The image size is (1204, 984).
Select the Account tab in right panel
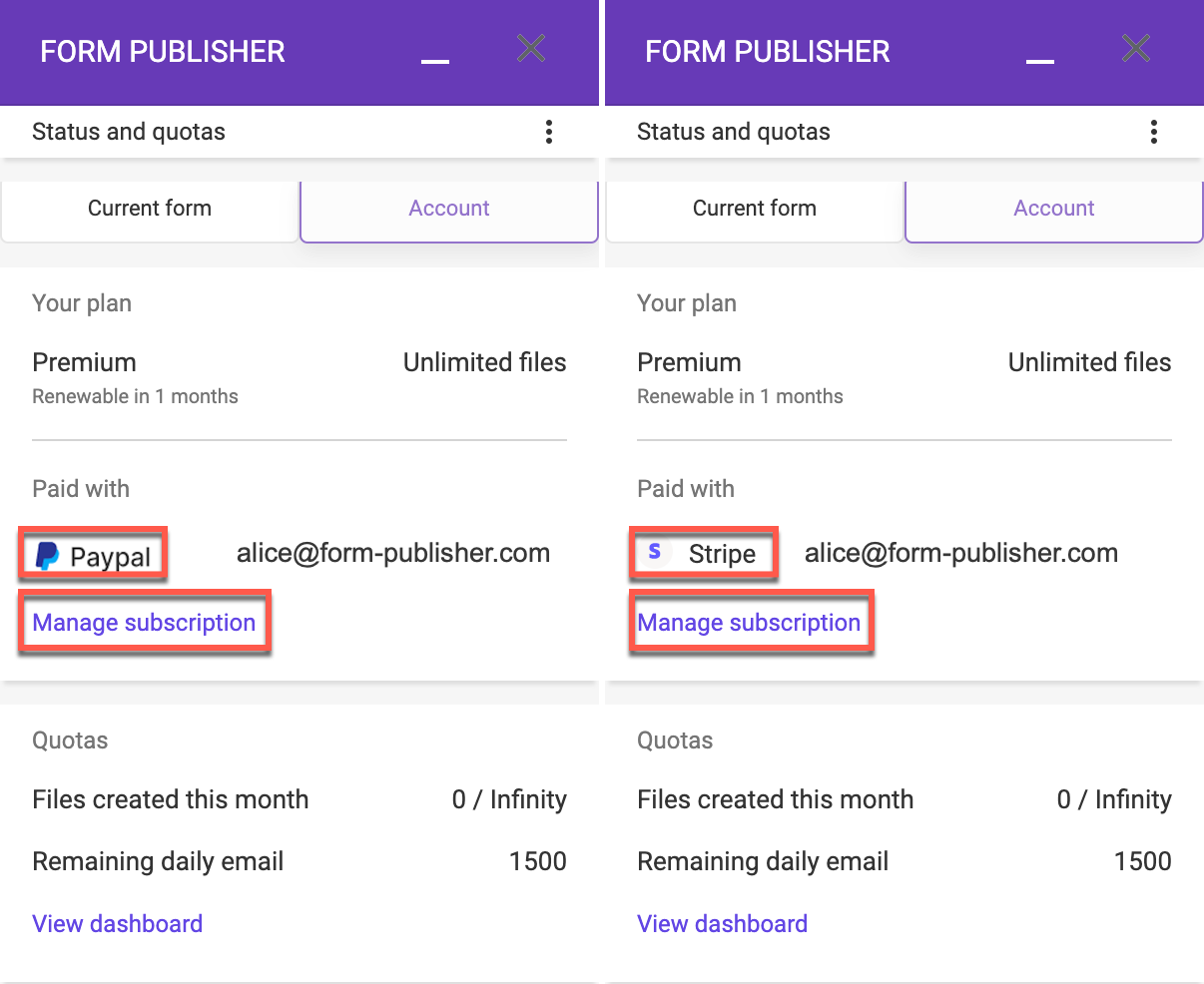[x=1054, y=209]
